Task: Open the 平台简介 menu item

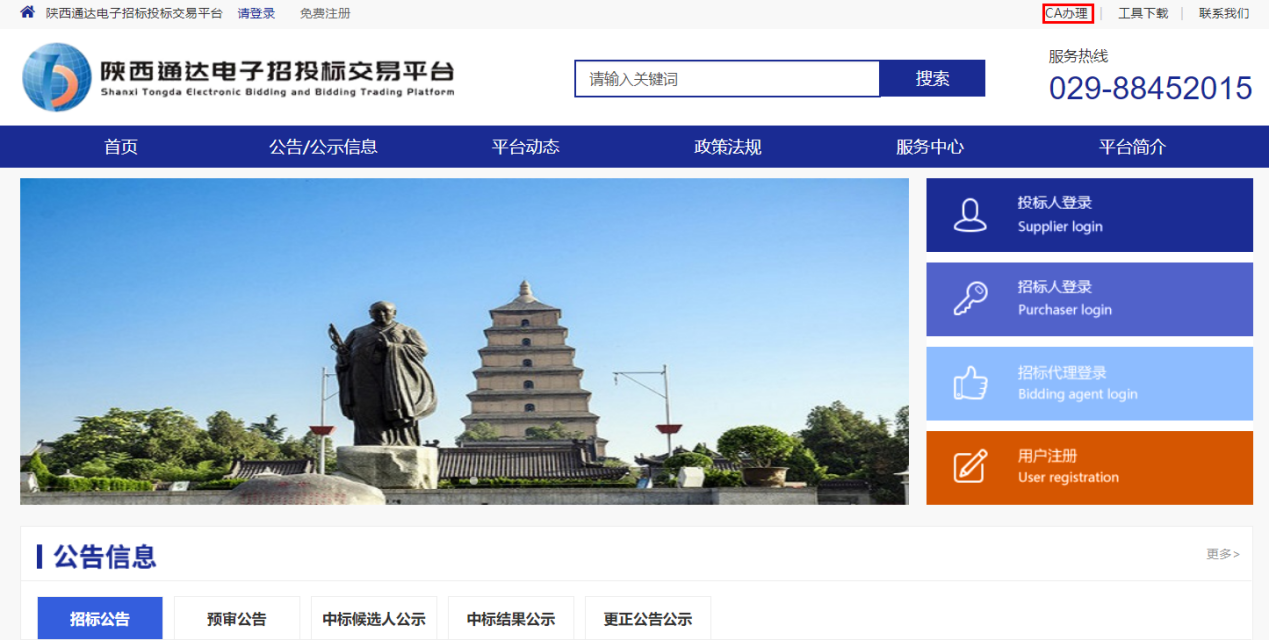Action: (x=1133, y=147)
